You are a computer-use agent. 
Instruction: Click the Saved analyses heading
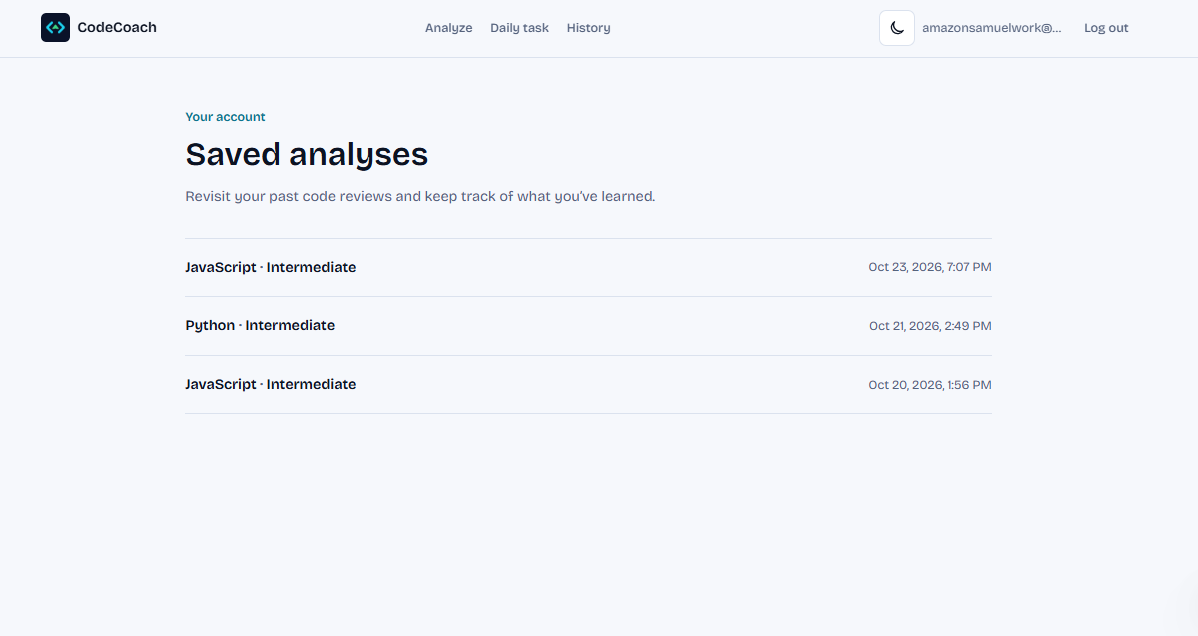pos(306,155)
